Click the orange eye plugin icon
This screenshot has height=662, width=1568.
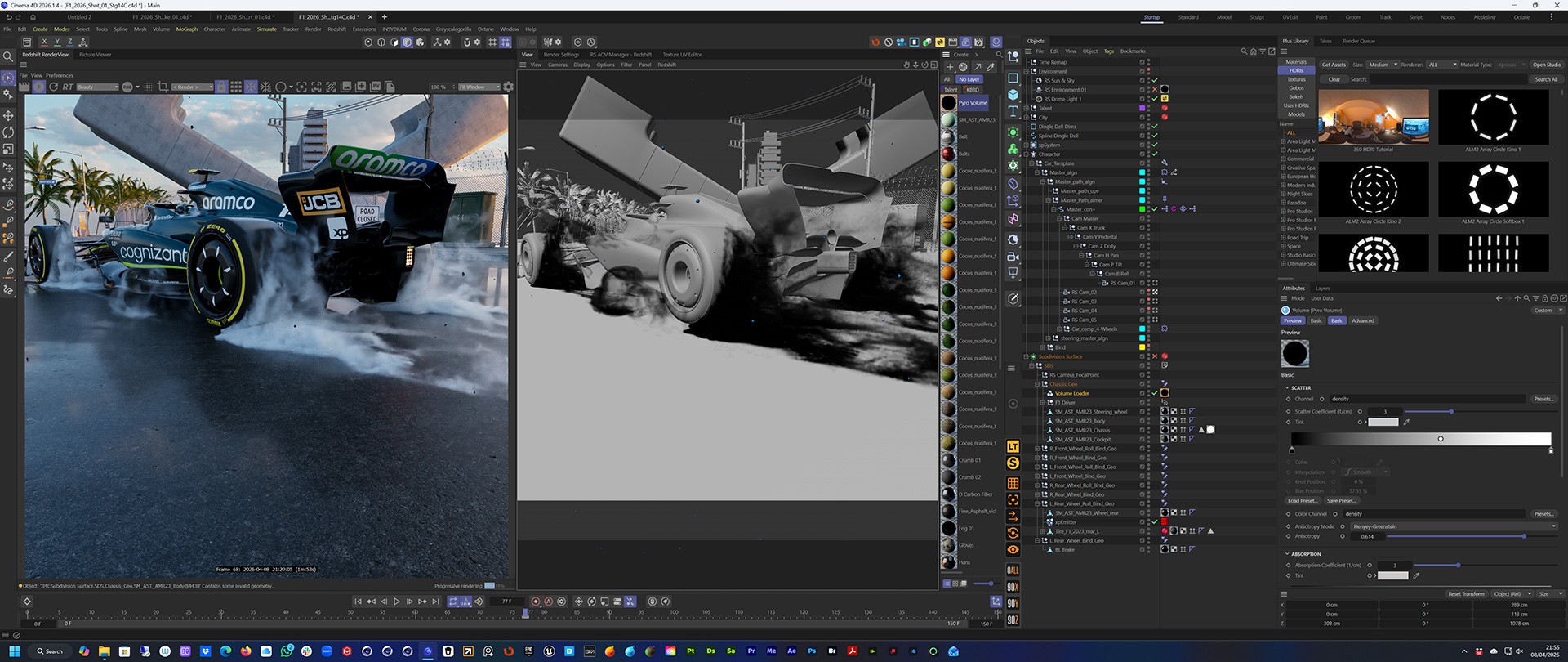tap(1013, 549)
